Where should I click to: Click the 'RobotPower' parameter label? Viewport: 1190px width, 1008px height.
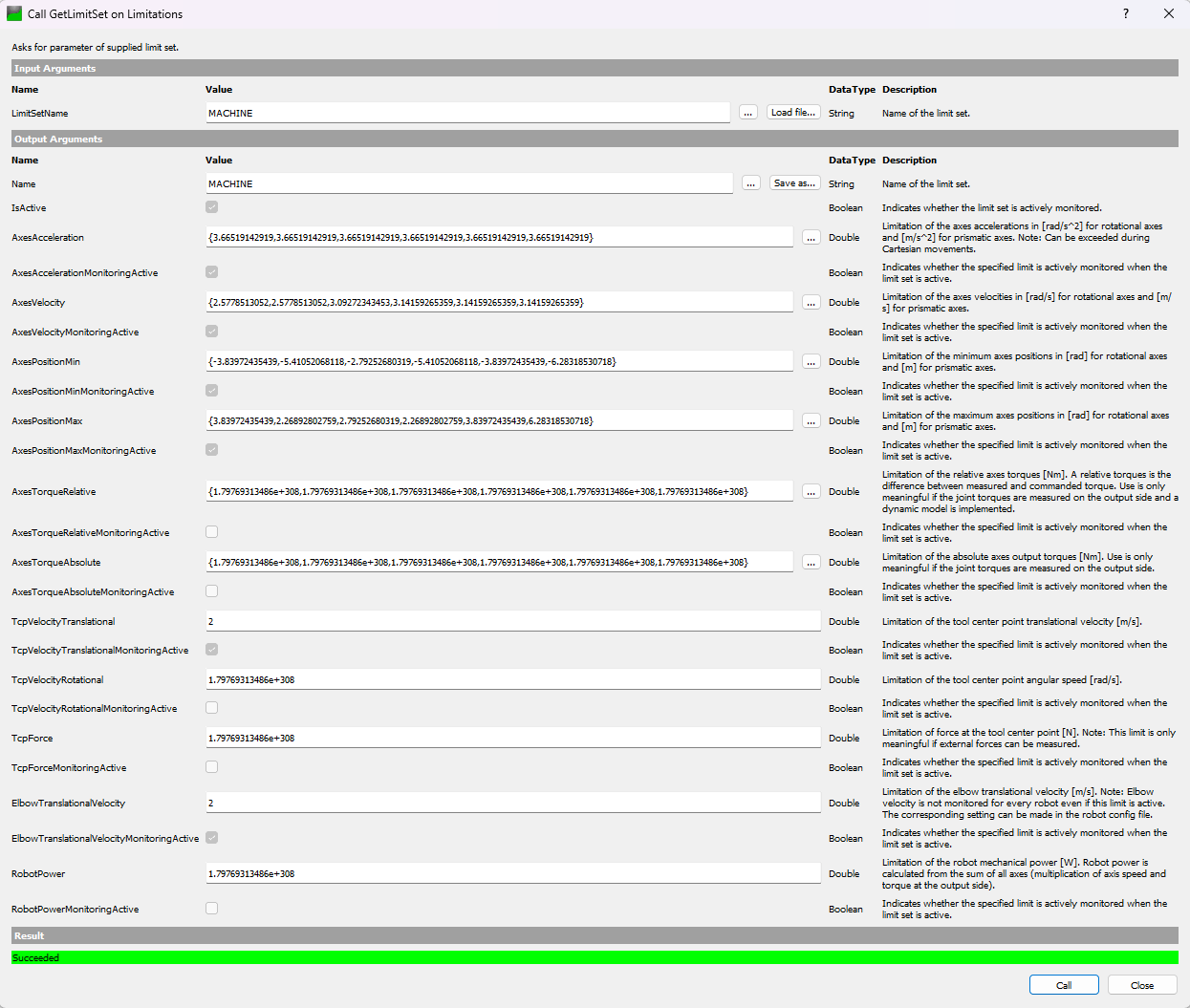(38, 874)
